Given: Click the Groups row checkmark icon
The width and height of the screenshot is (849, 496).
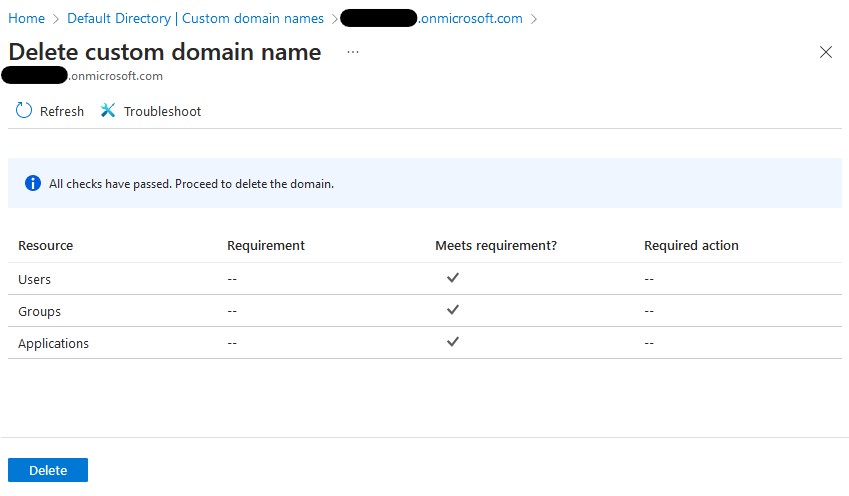Looking at the screenshot, I should (453, 310).
